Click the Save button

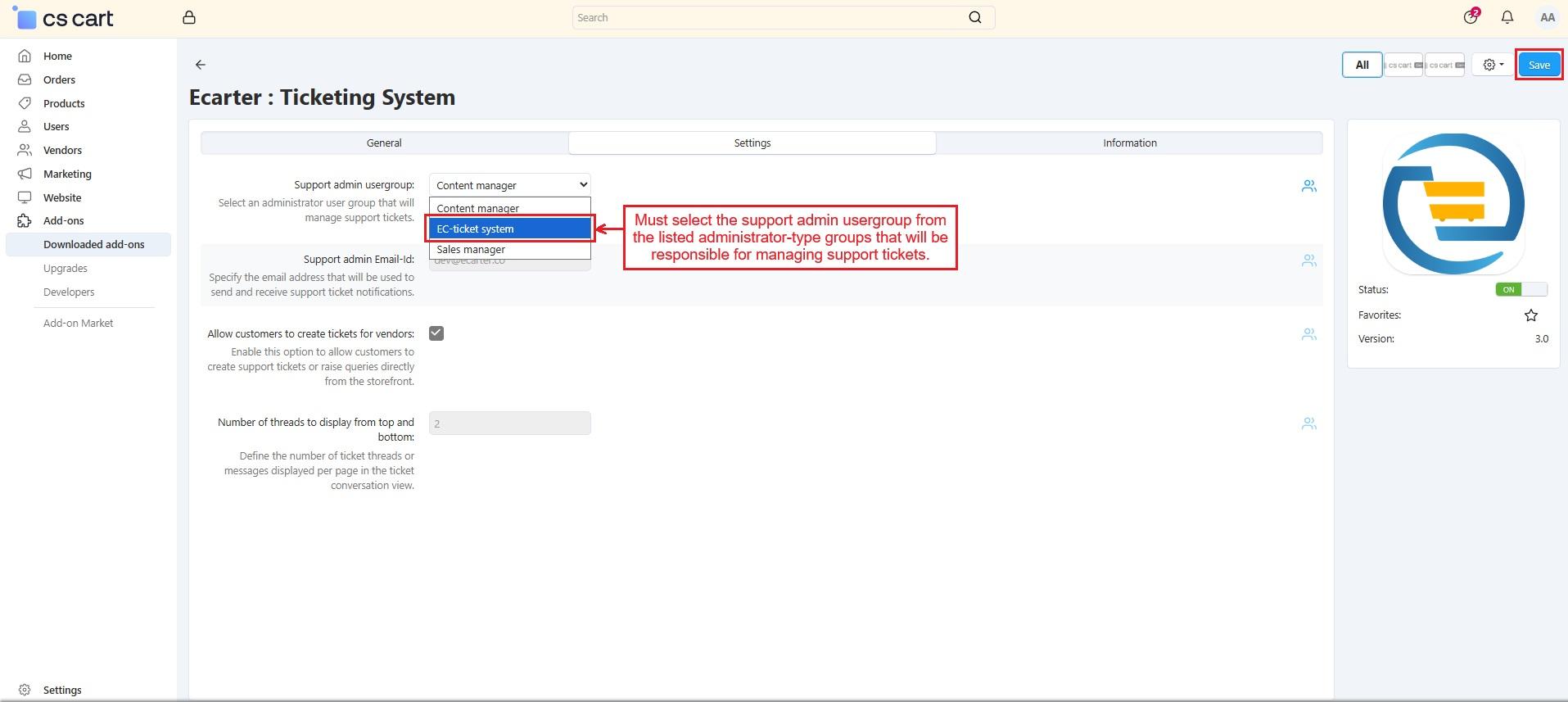[x=1539, y=65]
